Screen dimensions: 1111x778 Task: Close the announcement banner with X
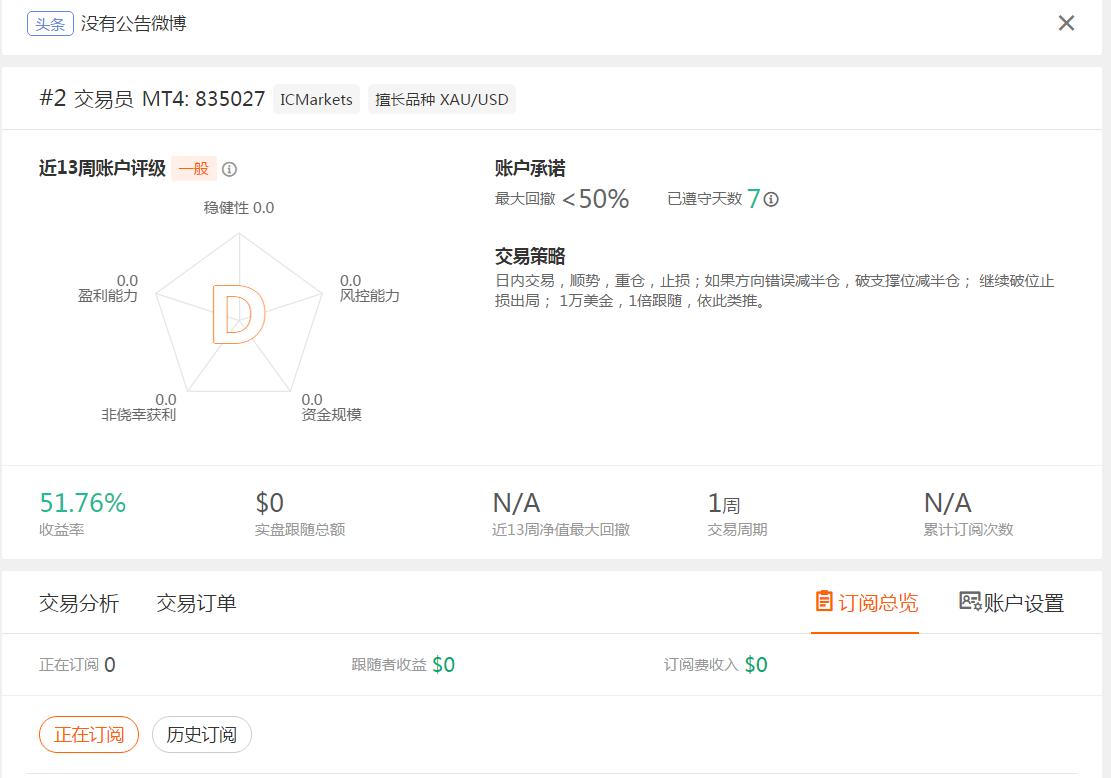tap(1066, 23)
